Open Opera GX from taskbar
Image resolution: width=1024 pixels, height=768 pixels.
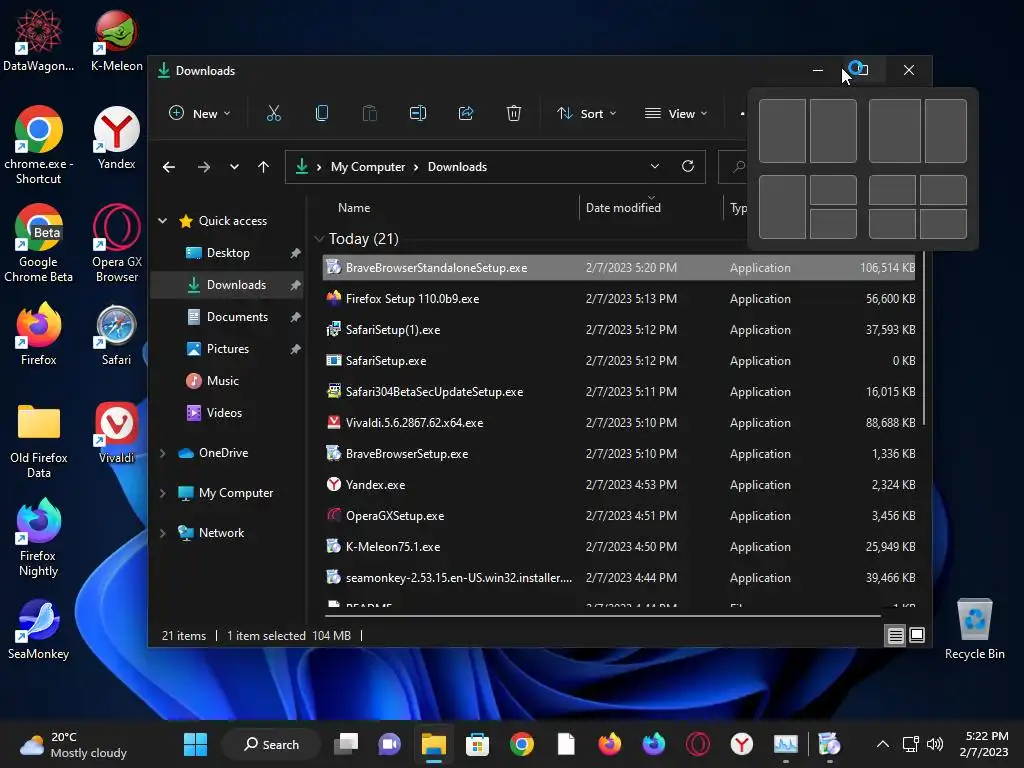click(x=697, y=744)
